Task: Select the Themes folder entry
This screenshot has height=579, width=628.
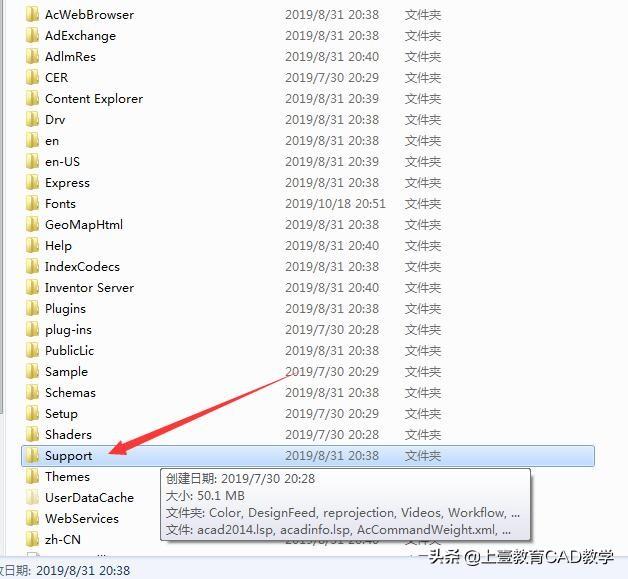Action: pyautogui.click(x=308, y=476)
